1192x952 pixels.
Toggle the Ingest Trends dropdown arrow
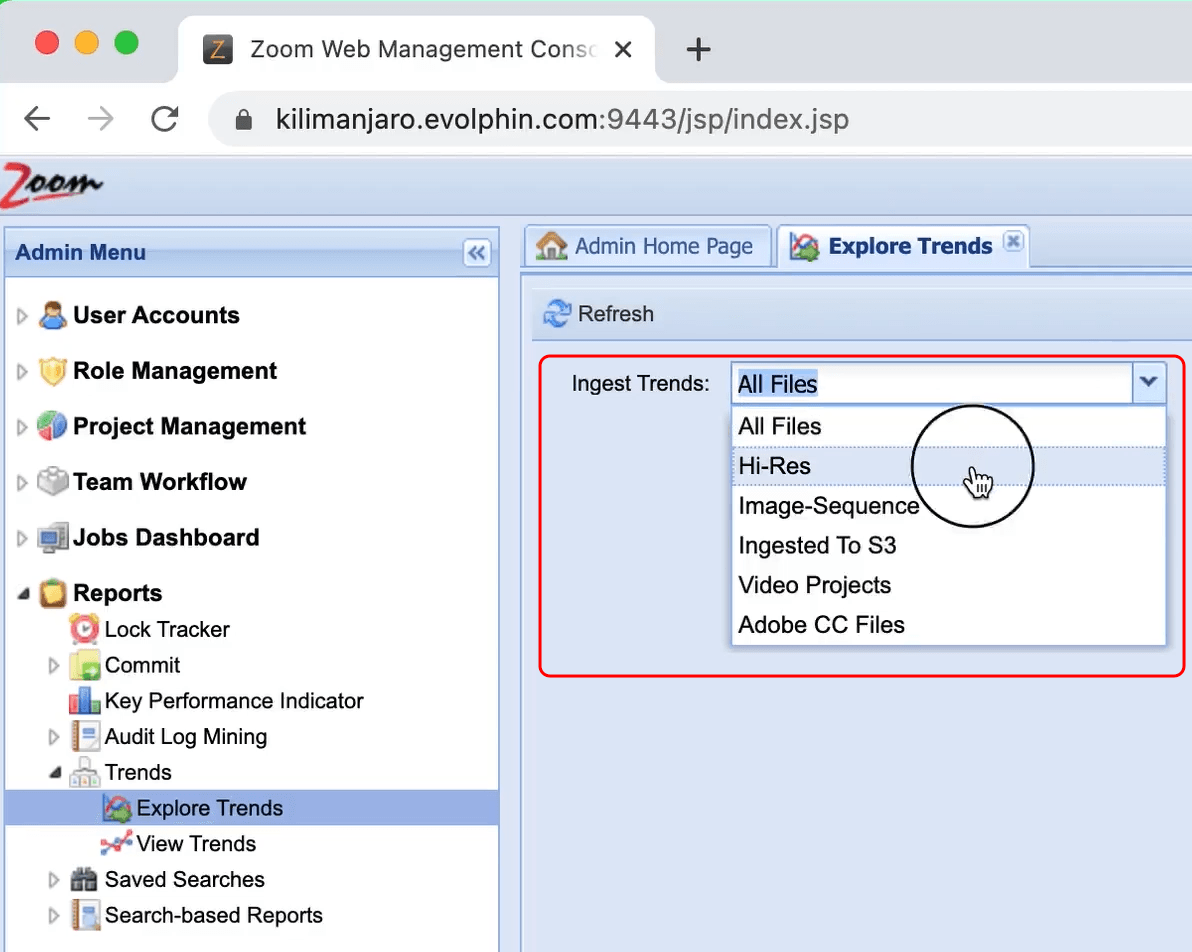1149,382
